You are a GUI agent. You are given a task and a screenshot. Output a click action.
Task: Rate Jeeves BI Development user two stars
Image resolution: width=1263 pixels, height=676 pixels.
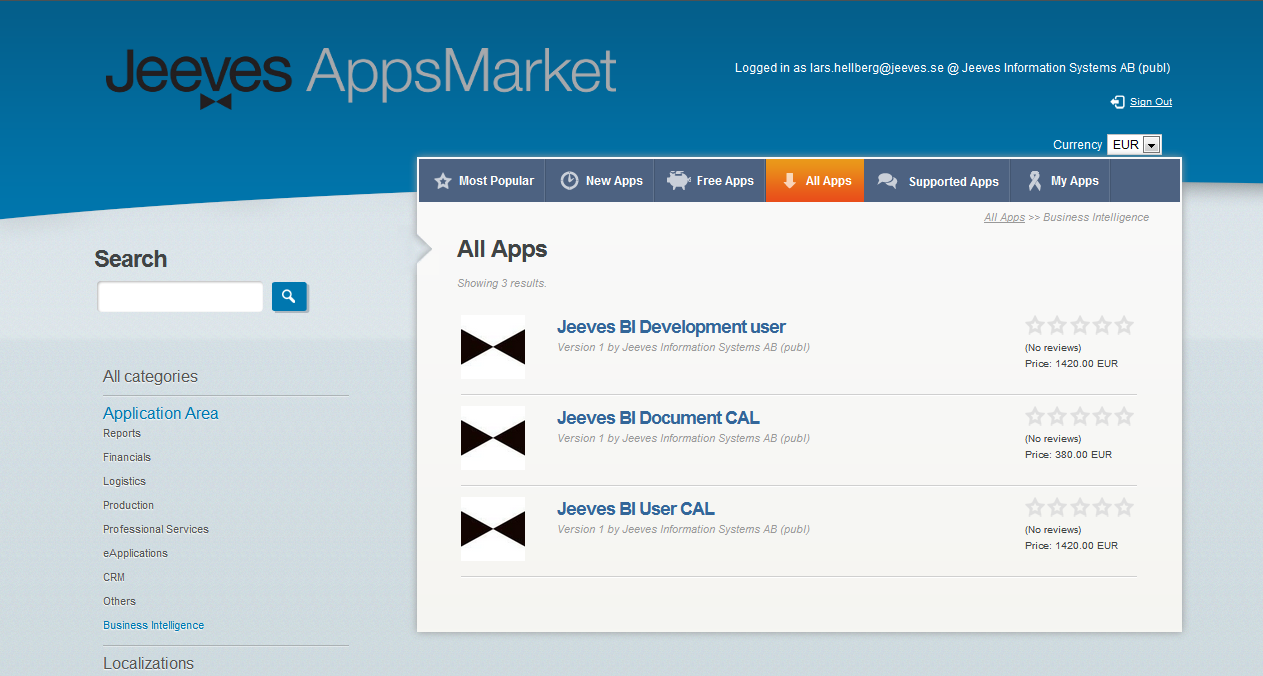1057,325
